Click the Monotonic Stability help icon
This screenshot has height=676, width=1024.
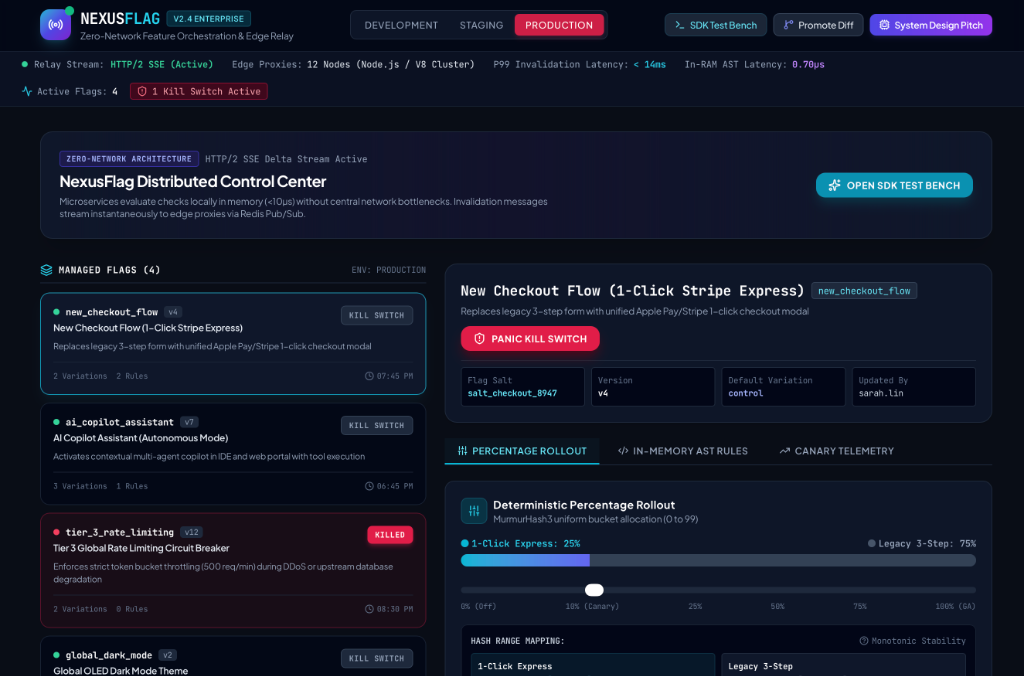click(x=864, y=641)
